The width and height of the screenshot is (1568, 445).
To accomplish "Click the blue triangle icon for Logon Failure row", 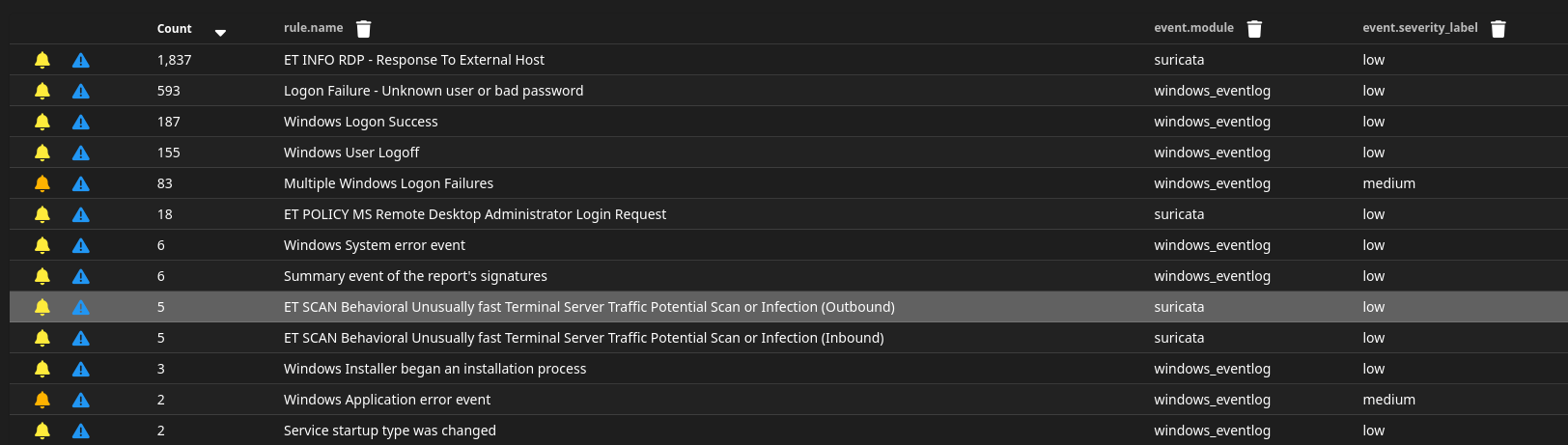I will pyautogui.click(x=81, y=91).
